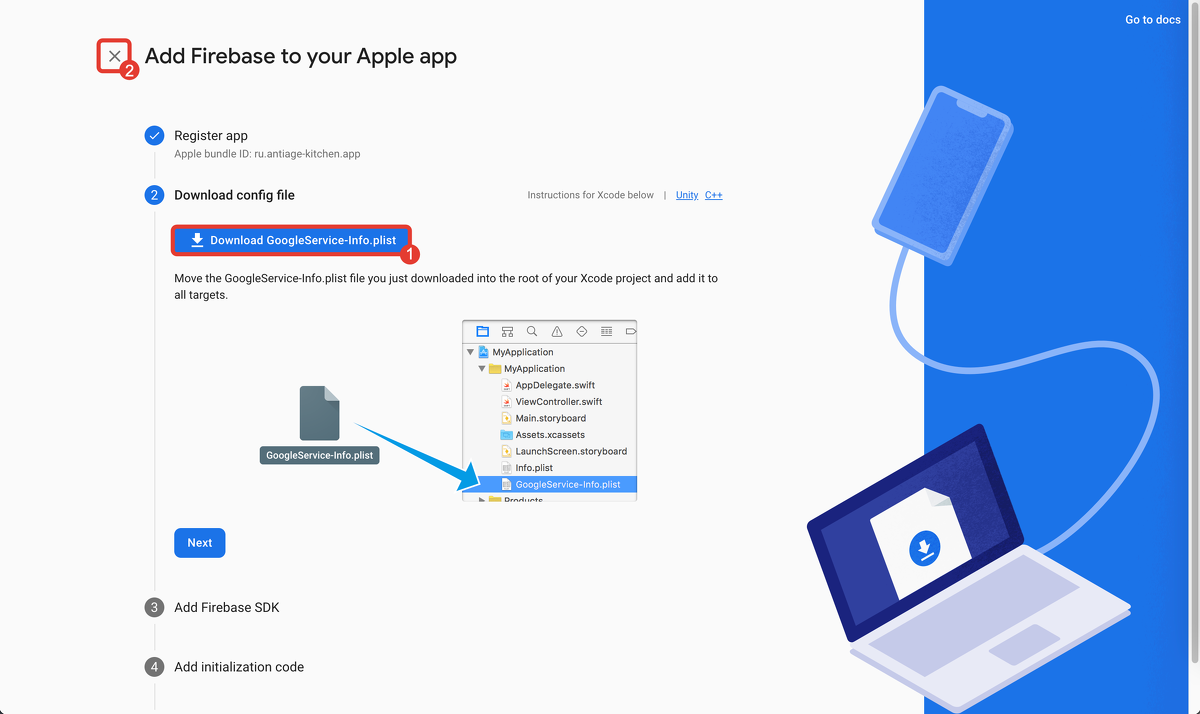Click the download icon on the laptop illustration
This screenshot has height=714, width=1200.
924,548
